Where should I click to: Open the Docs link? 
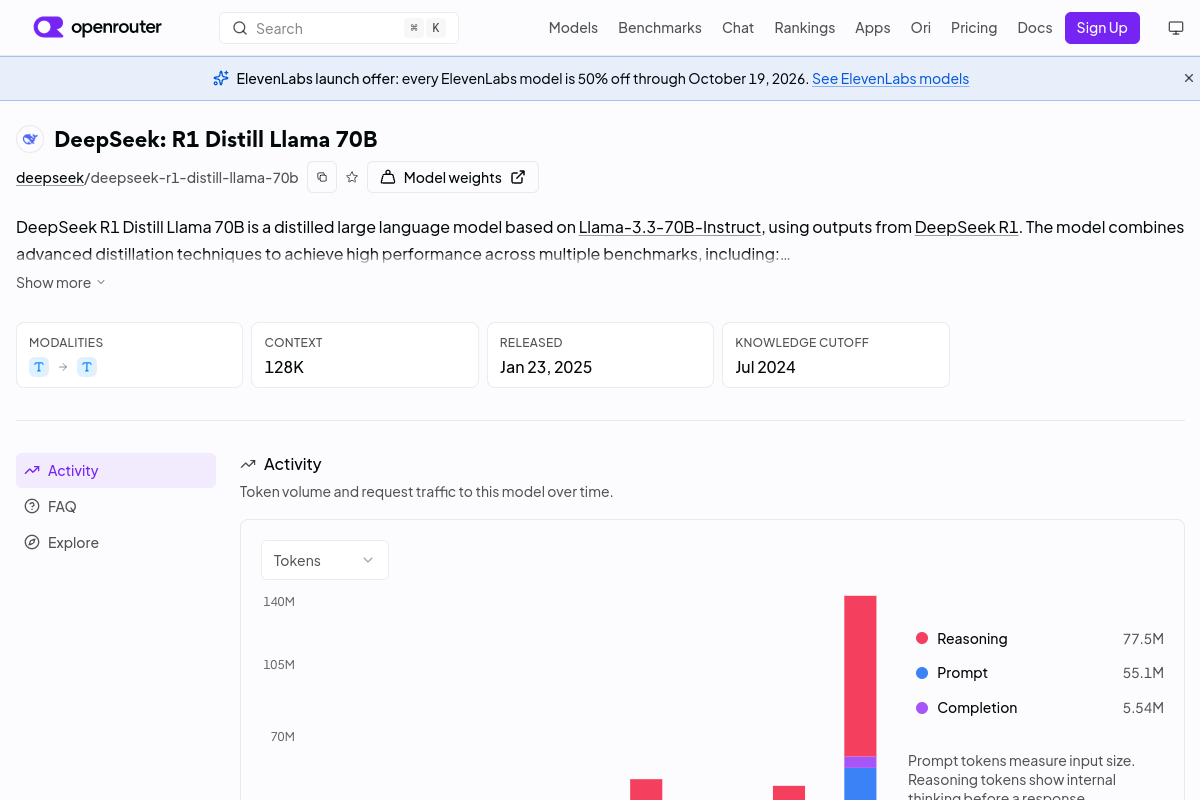coord(1035,28)
